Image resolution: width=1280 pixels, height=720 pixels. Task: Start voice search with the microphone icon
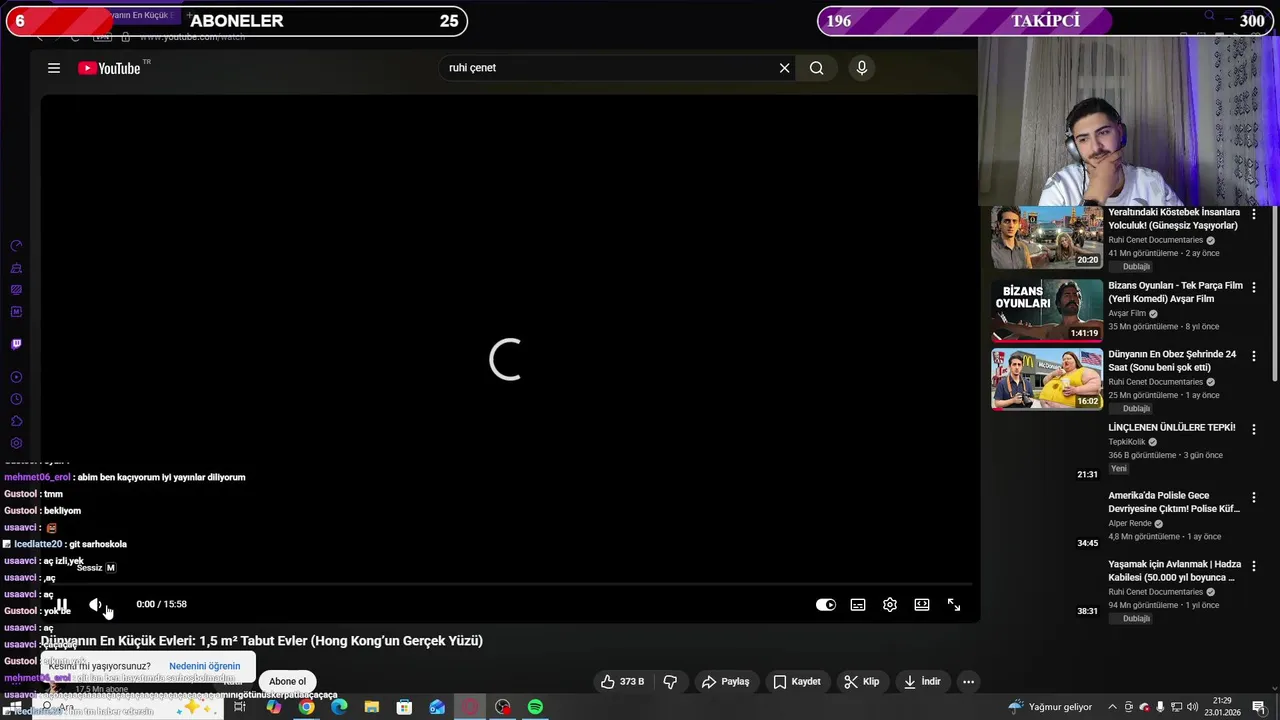(x=862, y=68)
